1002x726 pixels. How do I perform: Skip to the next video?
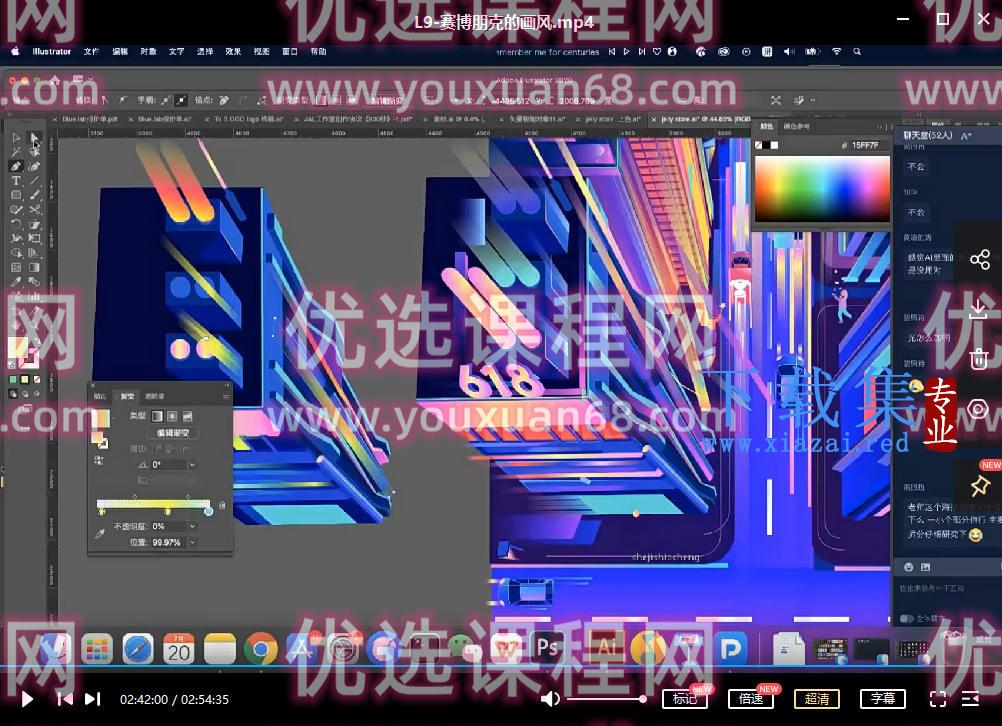click(93, 699)
